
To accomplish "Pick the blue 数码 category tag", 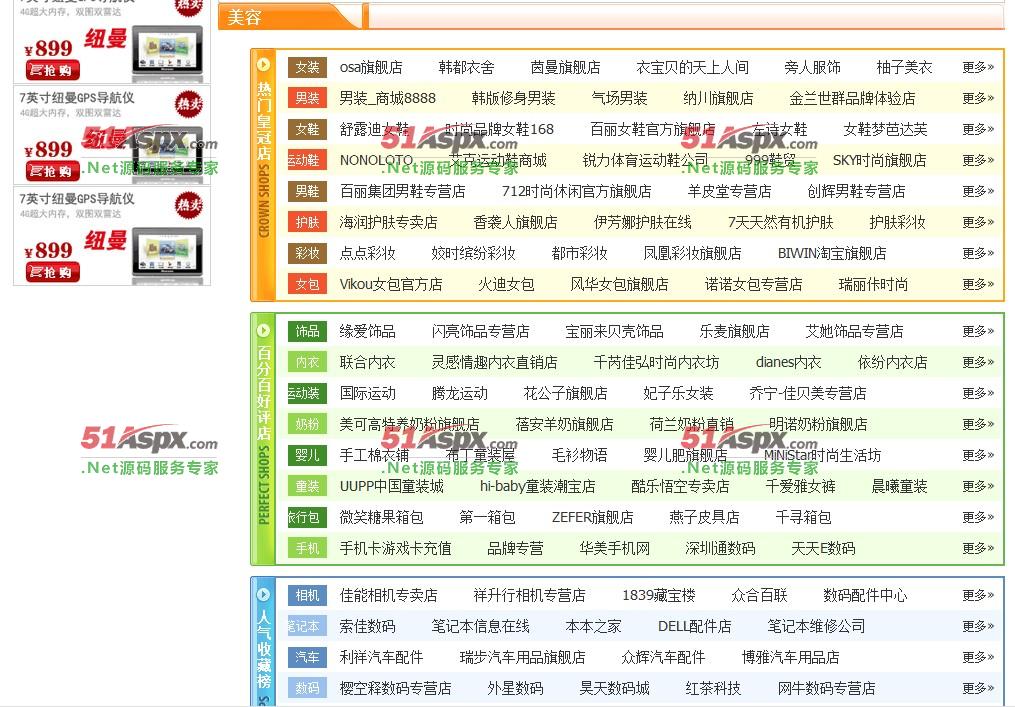I will click(307, 688).
